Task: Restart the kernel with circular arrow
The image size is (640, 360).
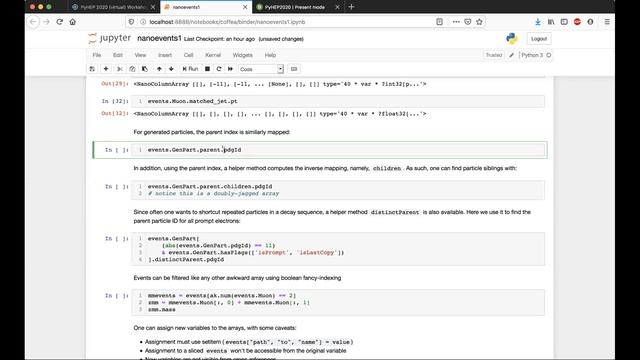Action: (219, 69)
